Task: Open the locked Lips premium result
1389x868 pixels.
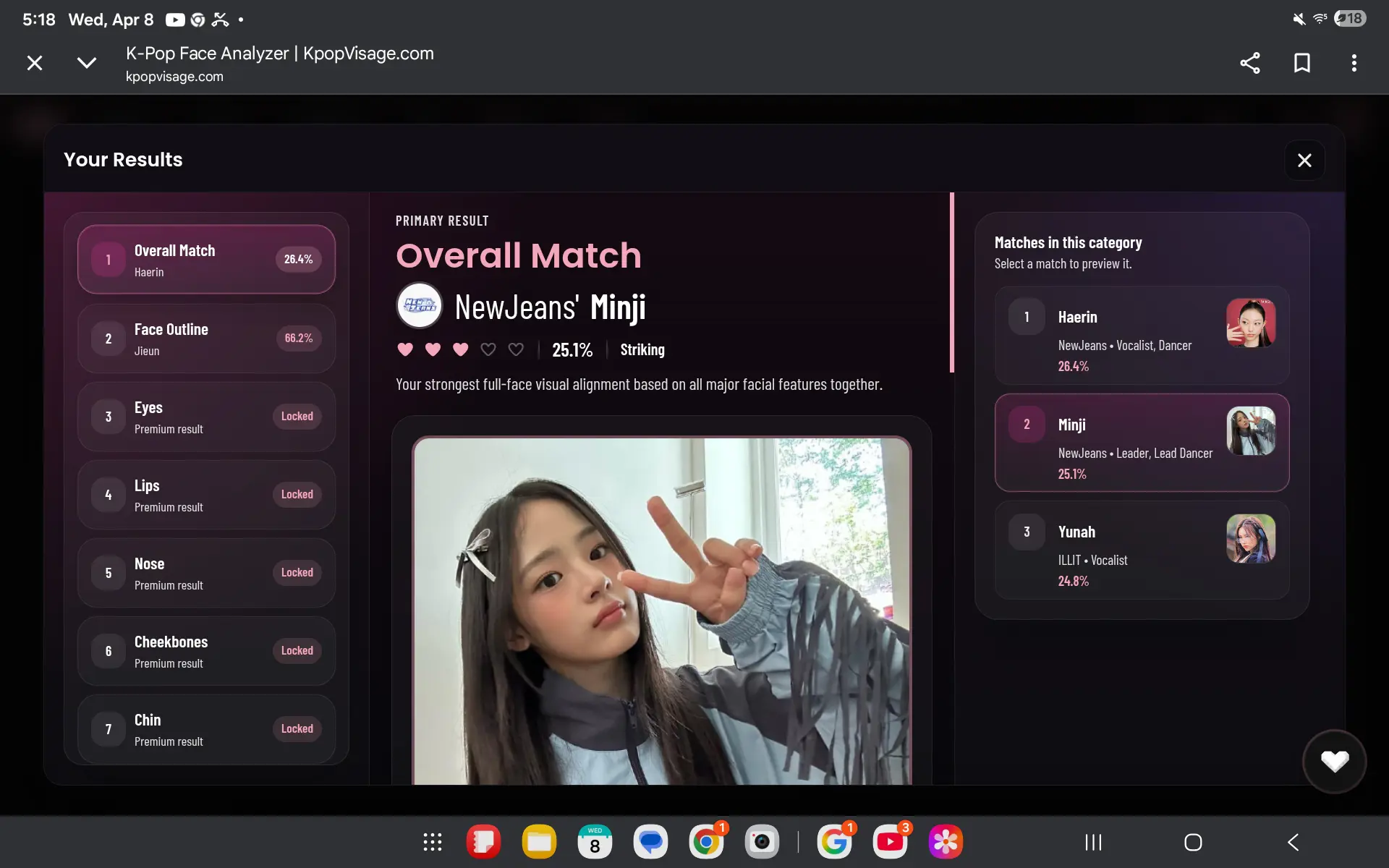Action: point(206,495)
